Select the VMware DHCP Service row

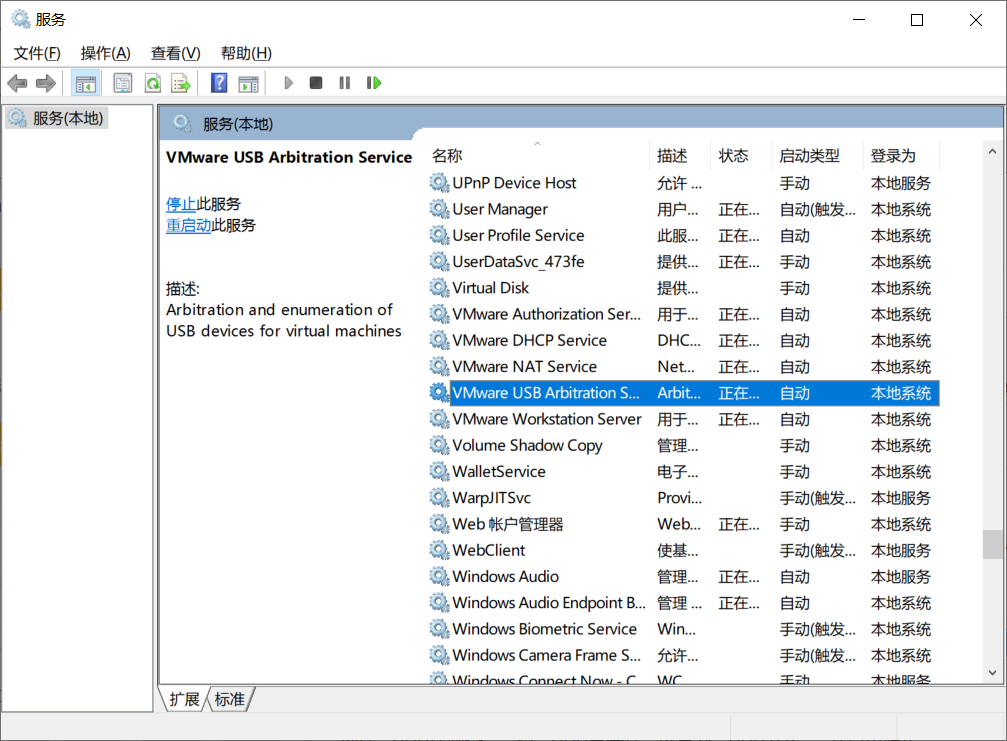[x=683, y=340]
